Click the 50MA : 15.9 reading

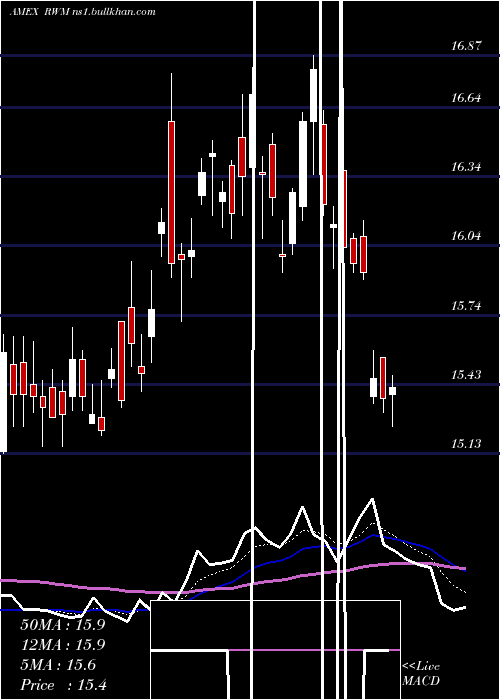pos(63,625)
